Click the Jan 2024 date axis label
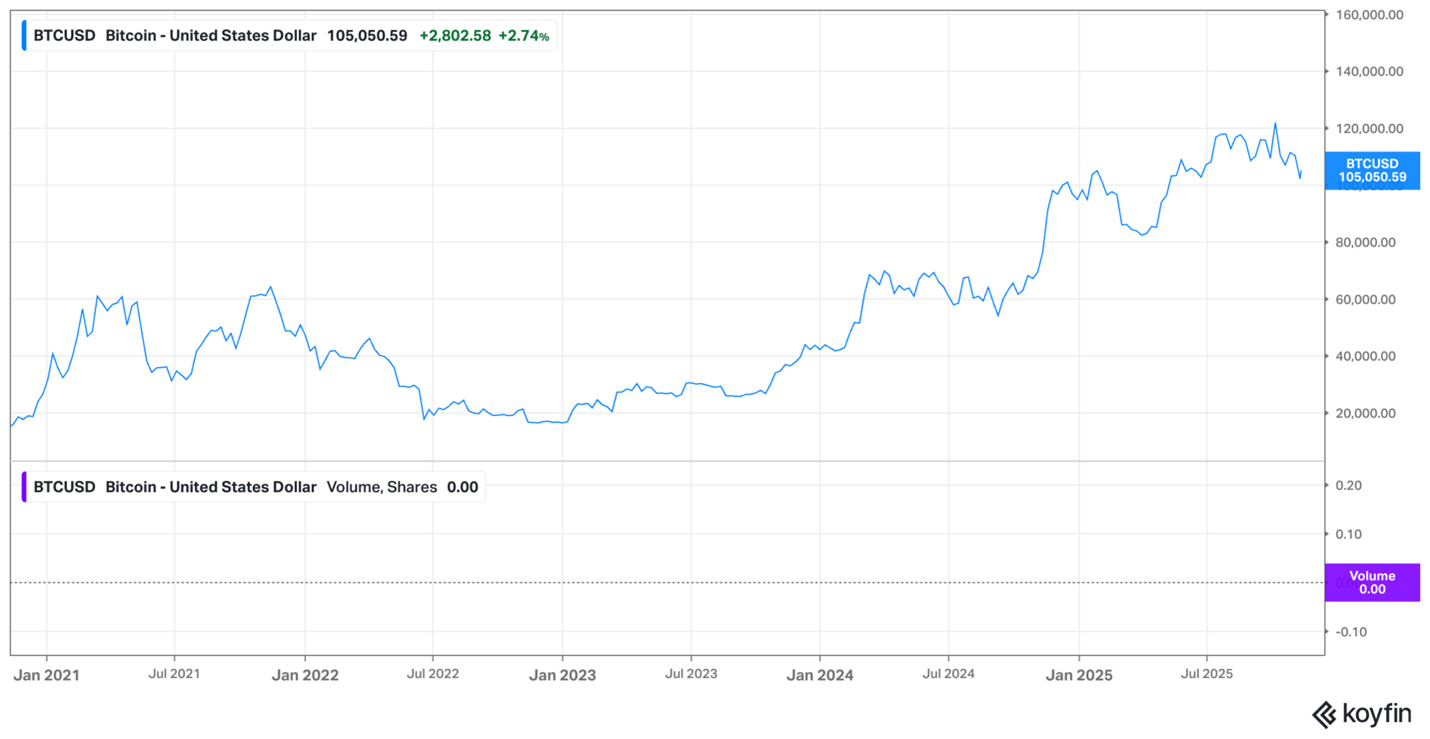The width and height of the screenshot is (1430, 739). pyautogui.click(x=820, y=675)
